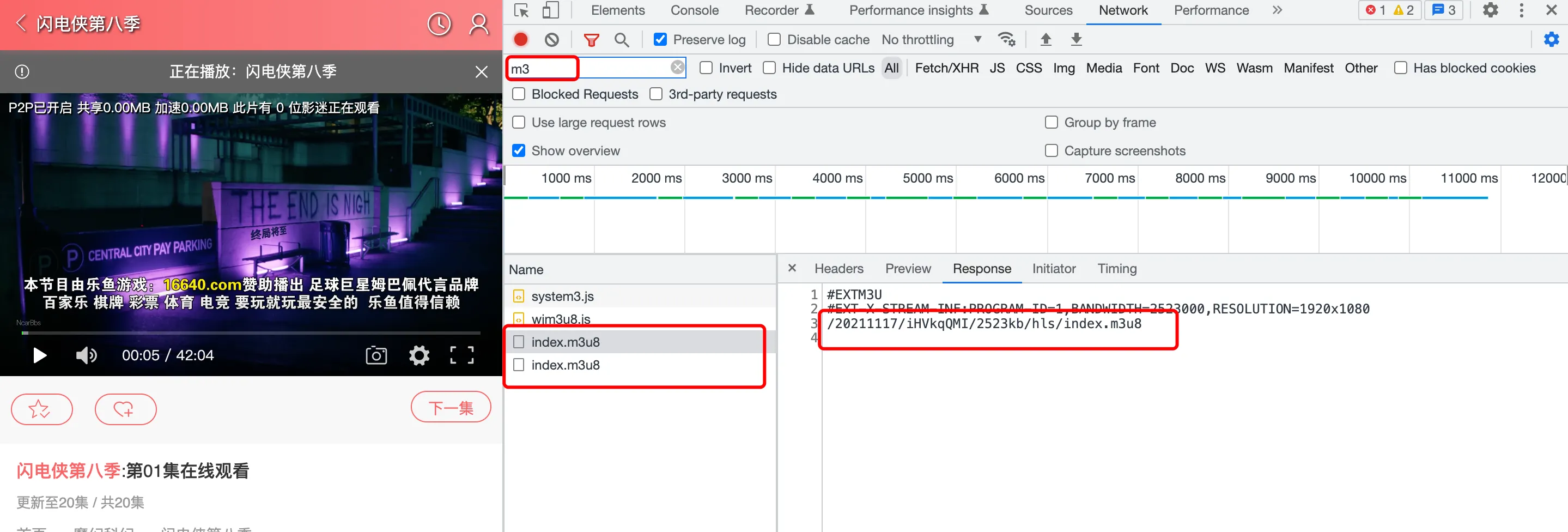Open the Headers tab of request
This screenshot has width=1568, height=532.
pyautogui.click(x=838, y=268)
